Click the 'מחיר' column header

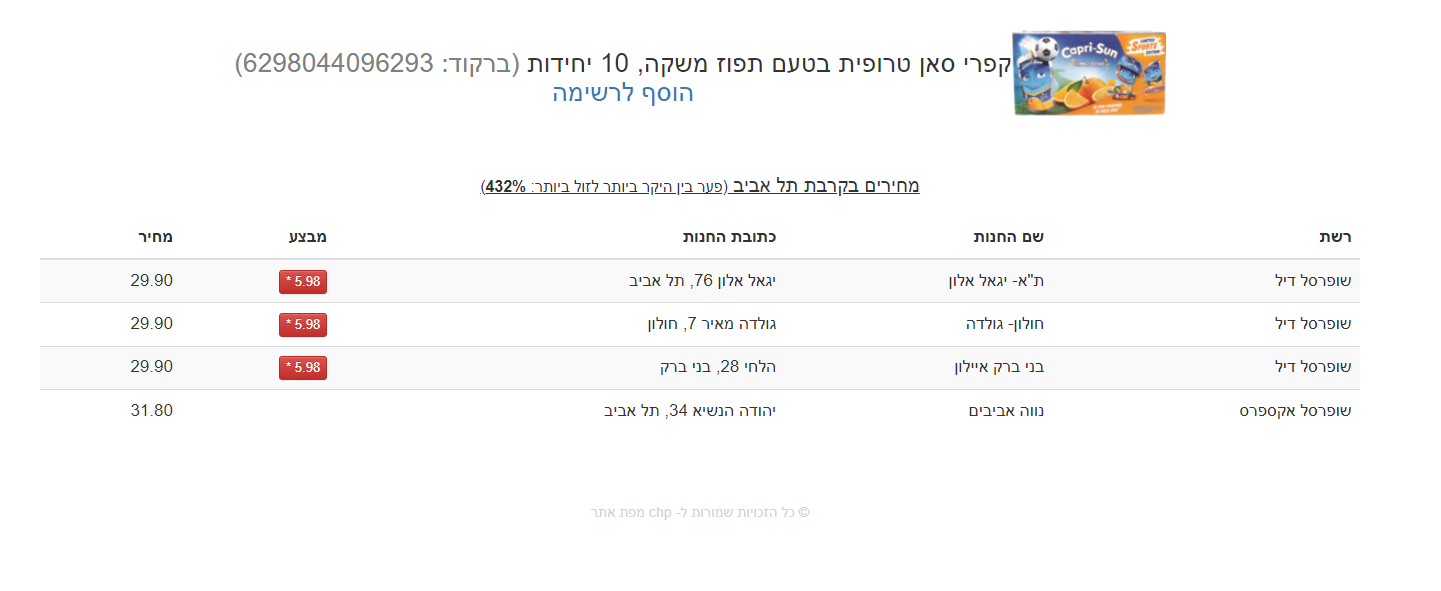pos(156,237)
